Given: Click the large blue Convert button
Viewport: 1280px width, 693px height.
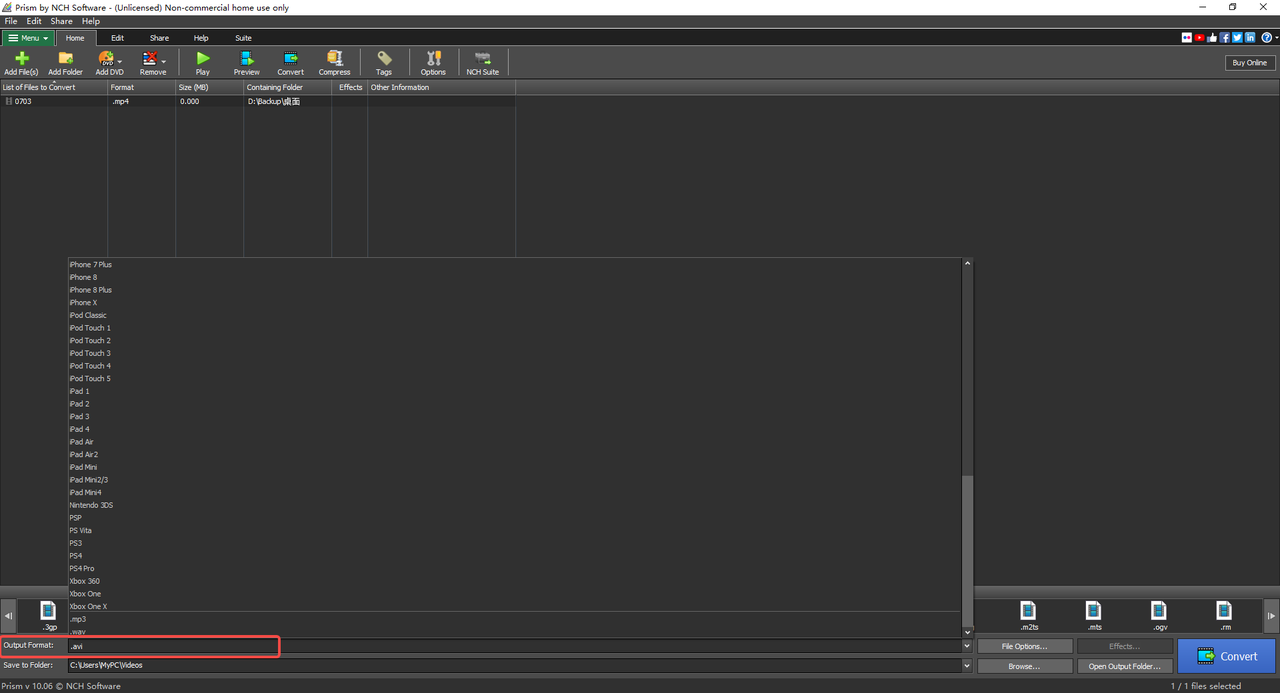Looking at the screenshot, I should (1226, 656).
